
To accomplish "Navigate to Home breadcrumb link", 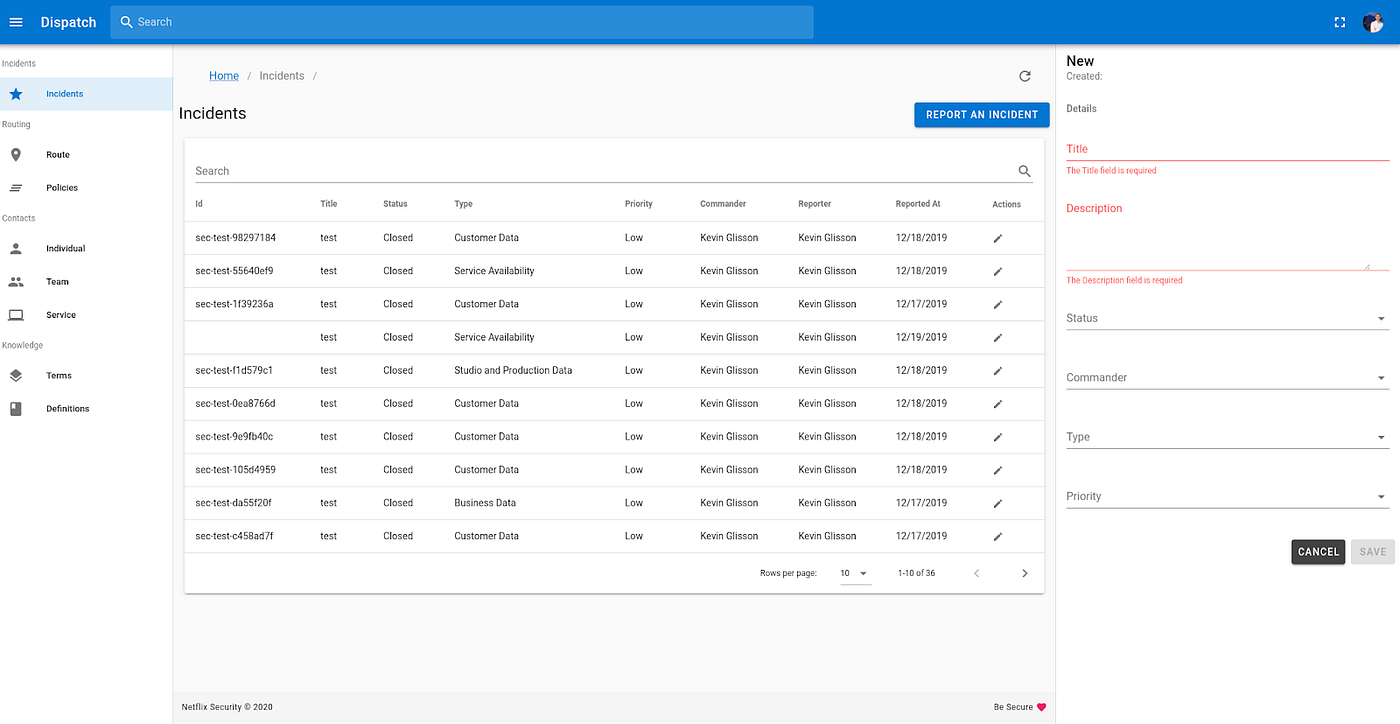I will click(x=223, y=75).
